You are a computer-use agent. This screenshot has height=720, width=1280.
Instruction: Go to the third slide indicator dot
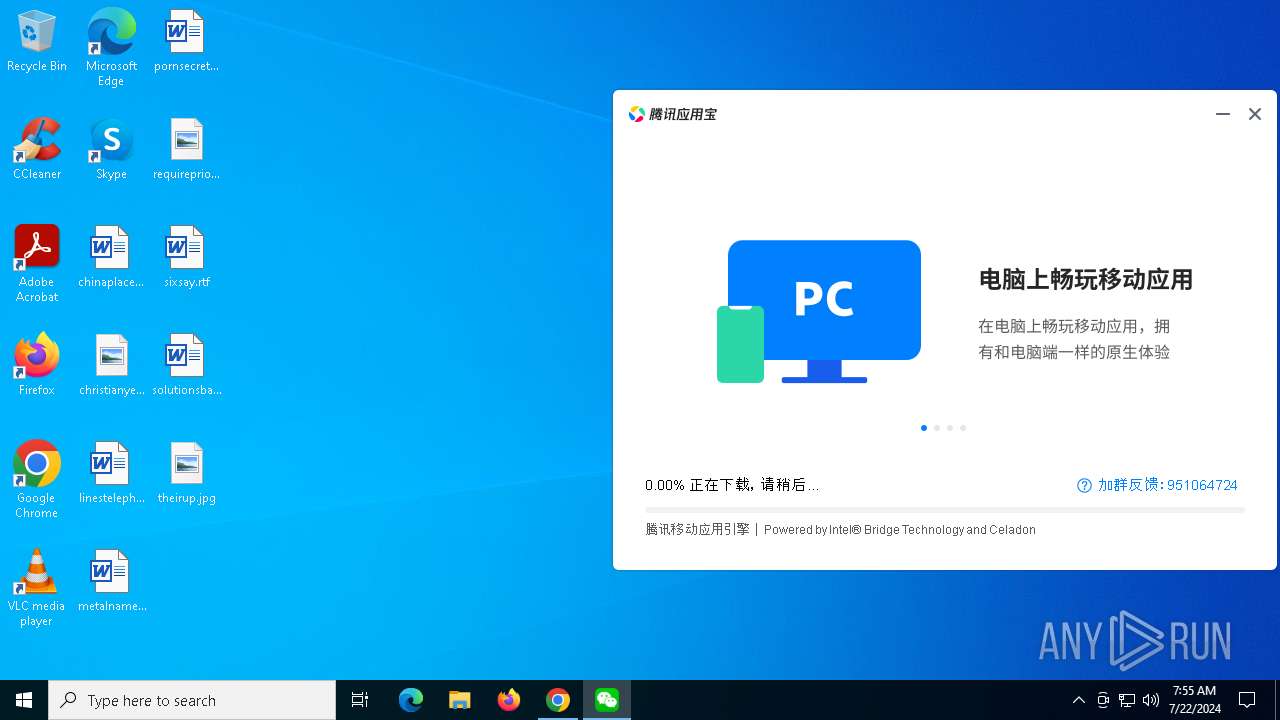click(950, 428)
